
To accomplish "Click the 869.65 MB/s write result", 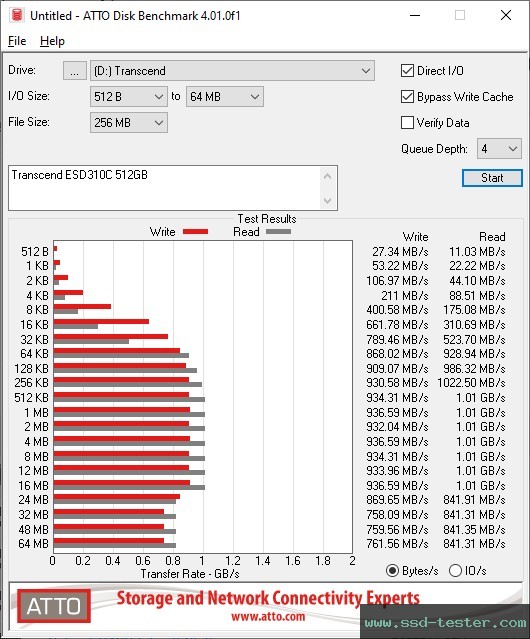I will 397,500.
